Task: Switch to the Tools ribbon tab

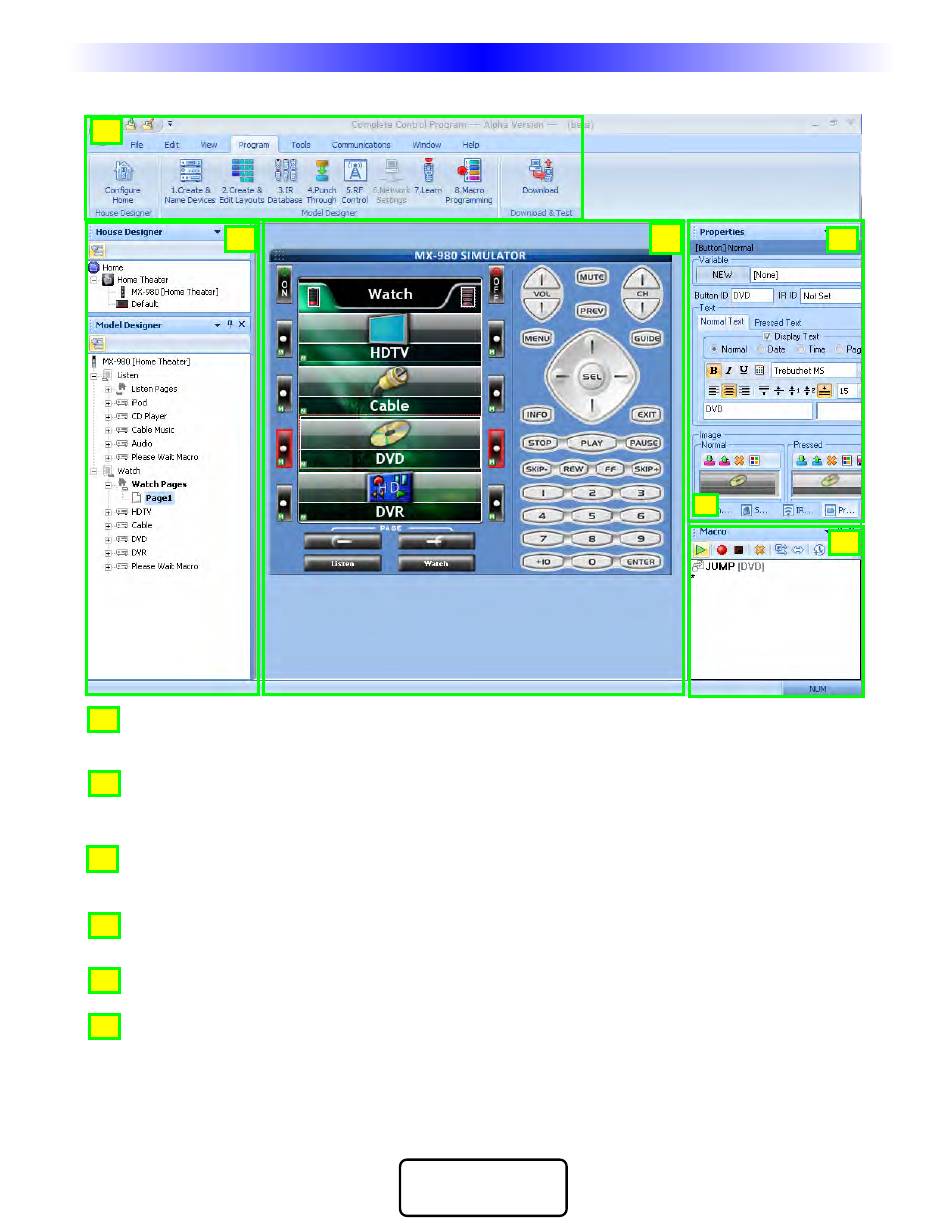Action: 301,145
